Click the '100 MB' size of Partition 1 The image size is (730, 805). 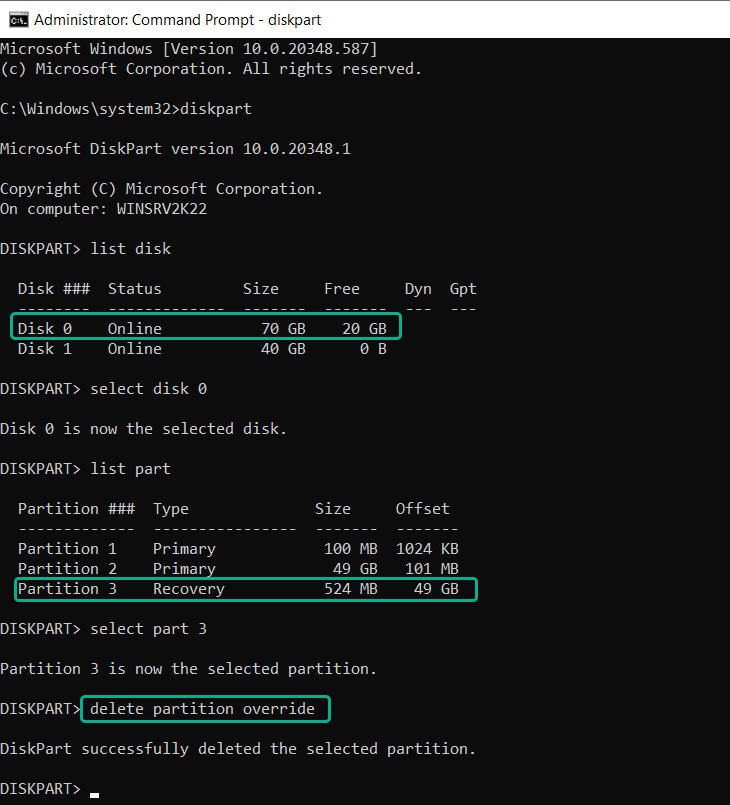click(351, 549)
